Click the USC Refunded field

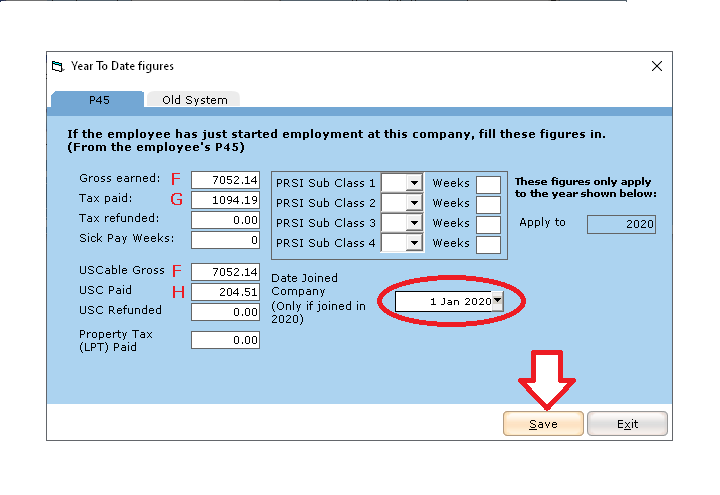pos(225,312)
